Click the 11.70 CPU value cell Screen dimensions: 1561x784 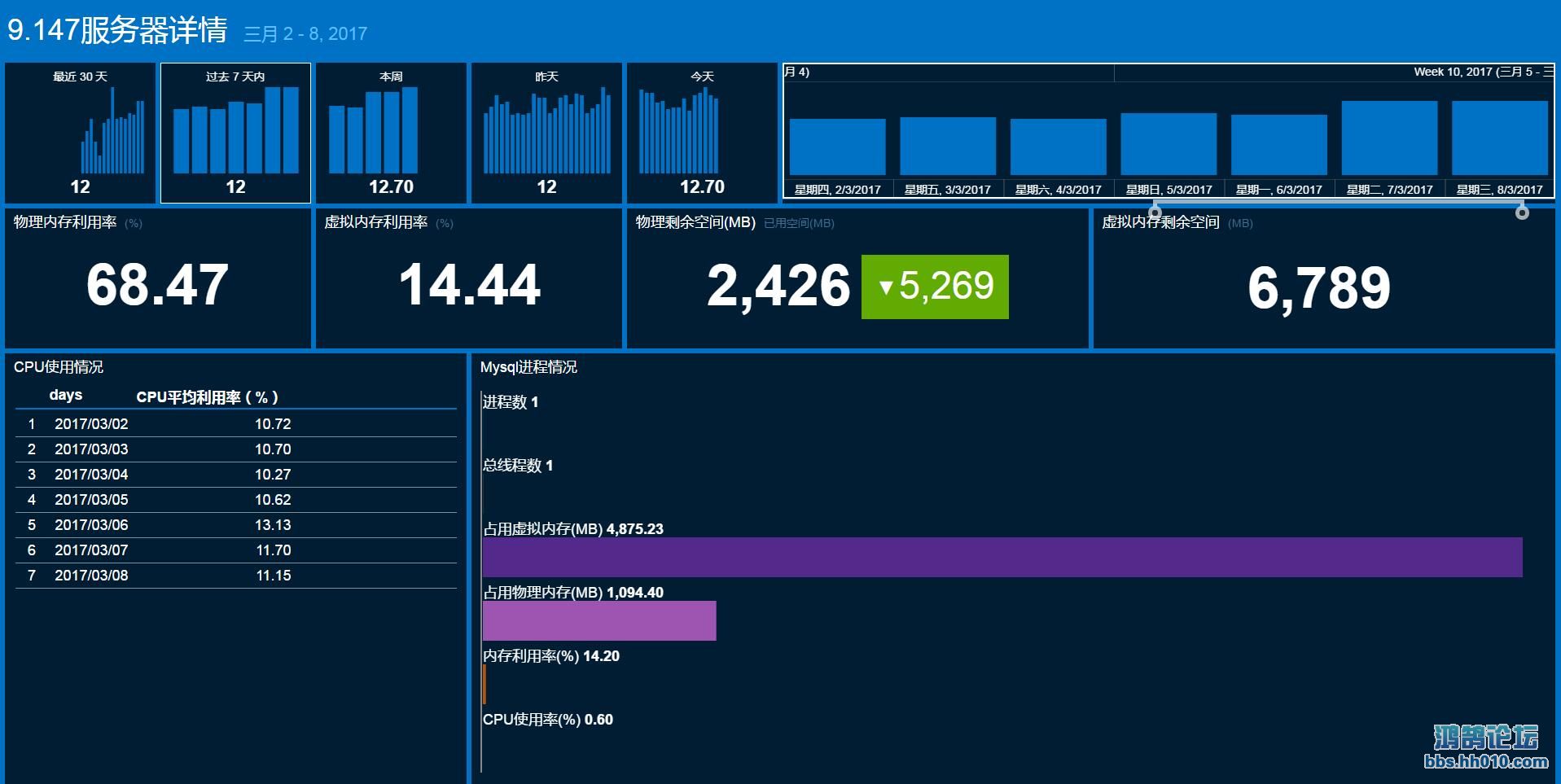pyautogui.click(x=274, y=550)
